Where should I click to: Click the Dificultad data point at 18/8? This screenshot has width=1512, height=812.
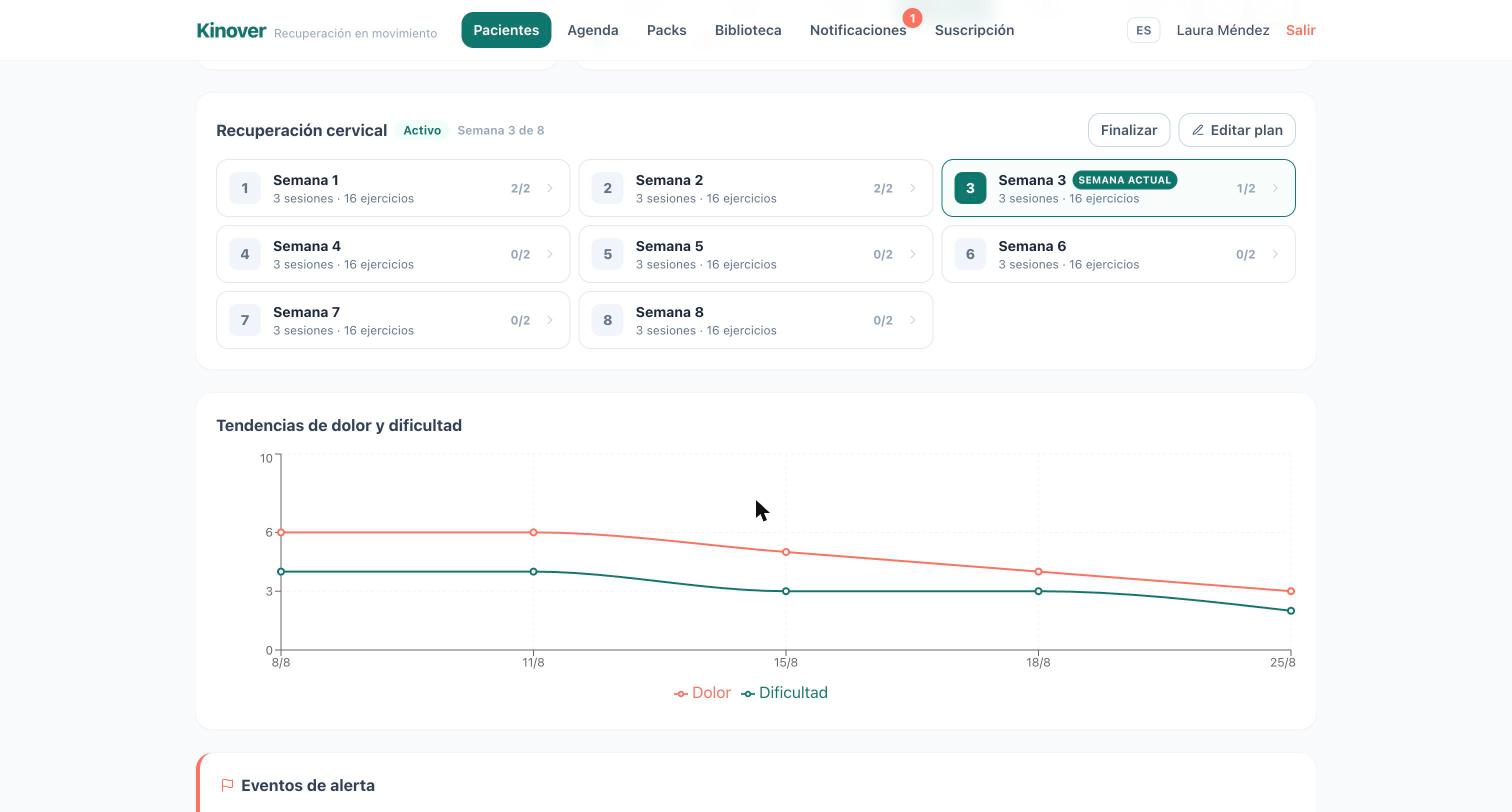pos(1039,591)
